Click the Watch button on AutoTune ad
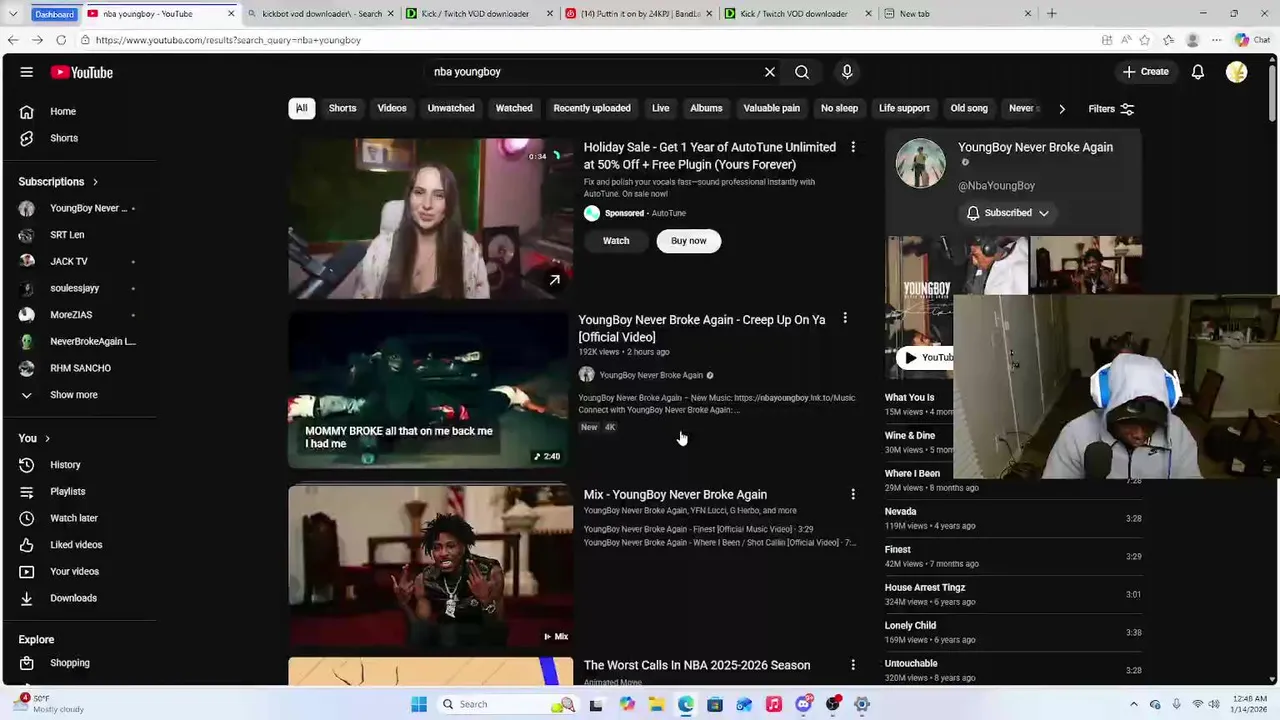 click(x=616, y=241)
